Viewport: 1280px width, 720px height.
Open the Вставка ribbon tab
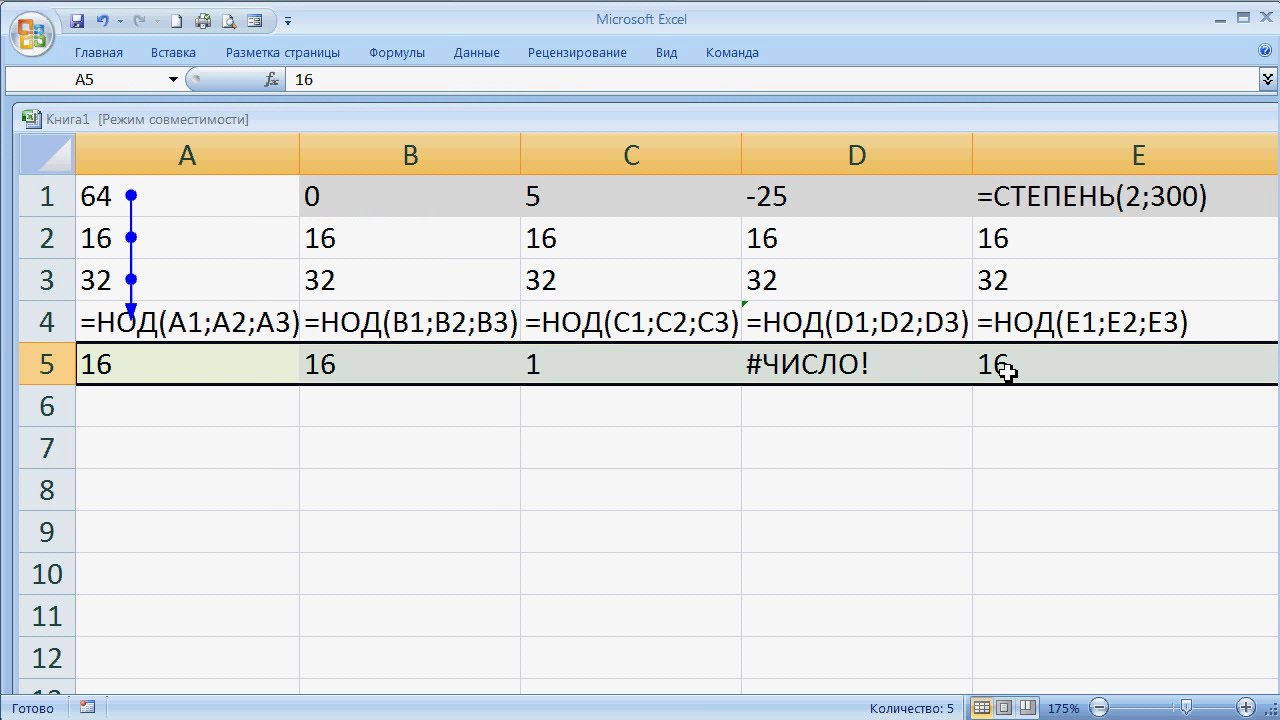click(x=173, y=52)
